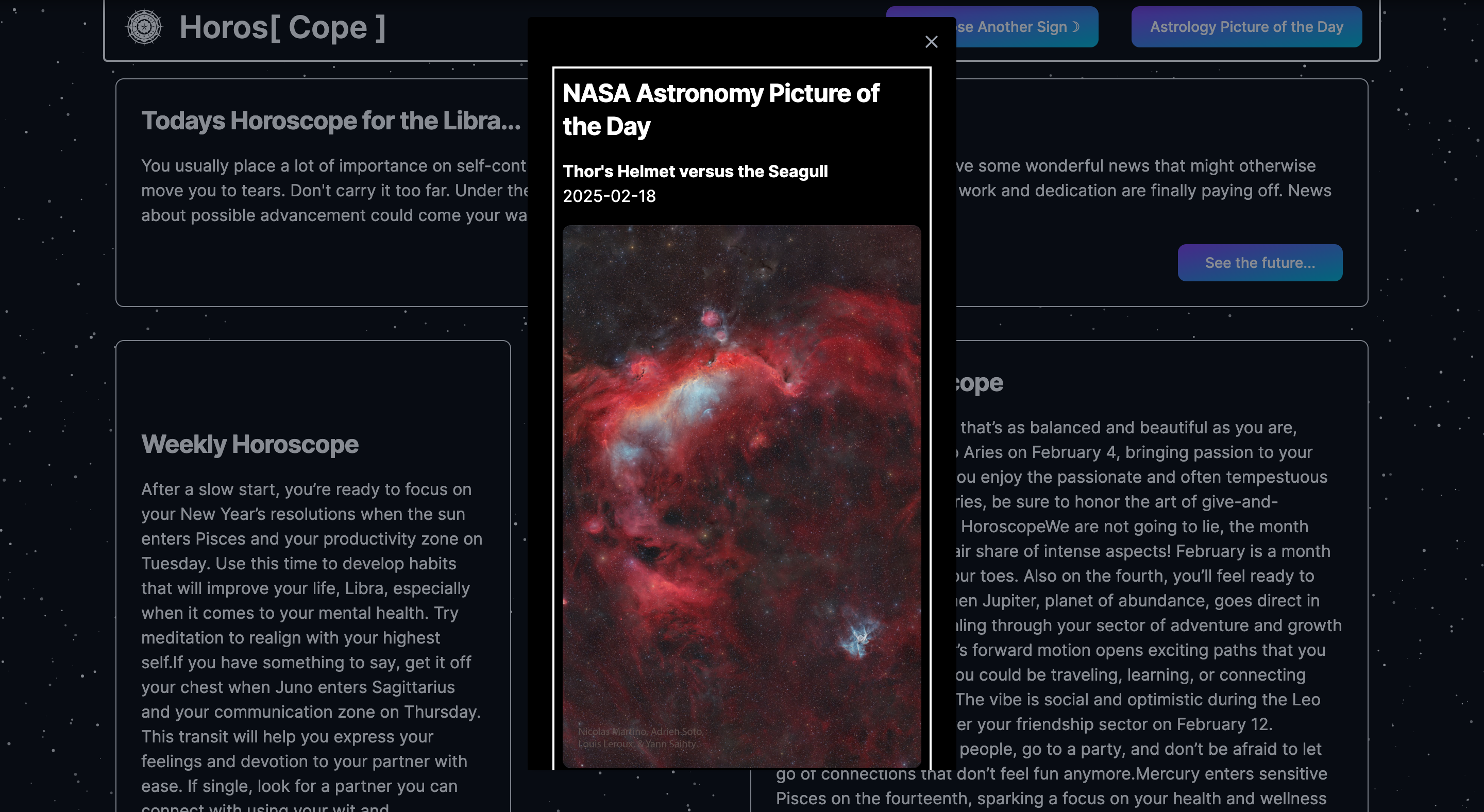The image size is (1484, 812).
Task: Open the Astrology Picture of the Day
Action: (x=1246, y=26)
